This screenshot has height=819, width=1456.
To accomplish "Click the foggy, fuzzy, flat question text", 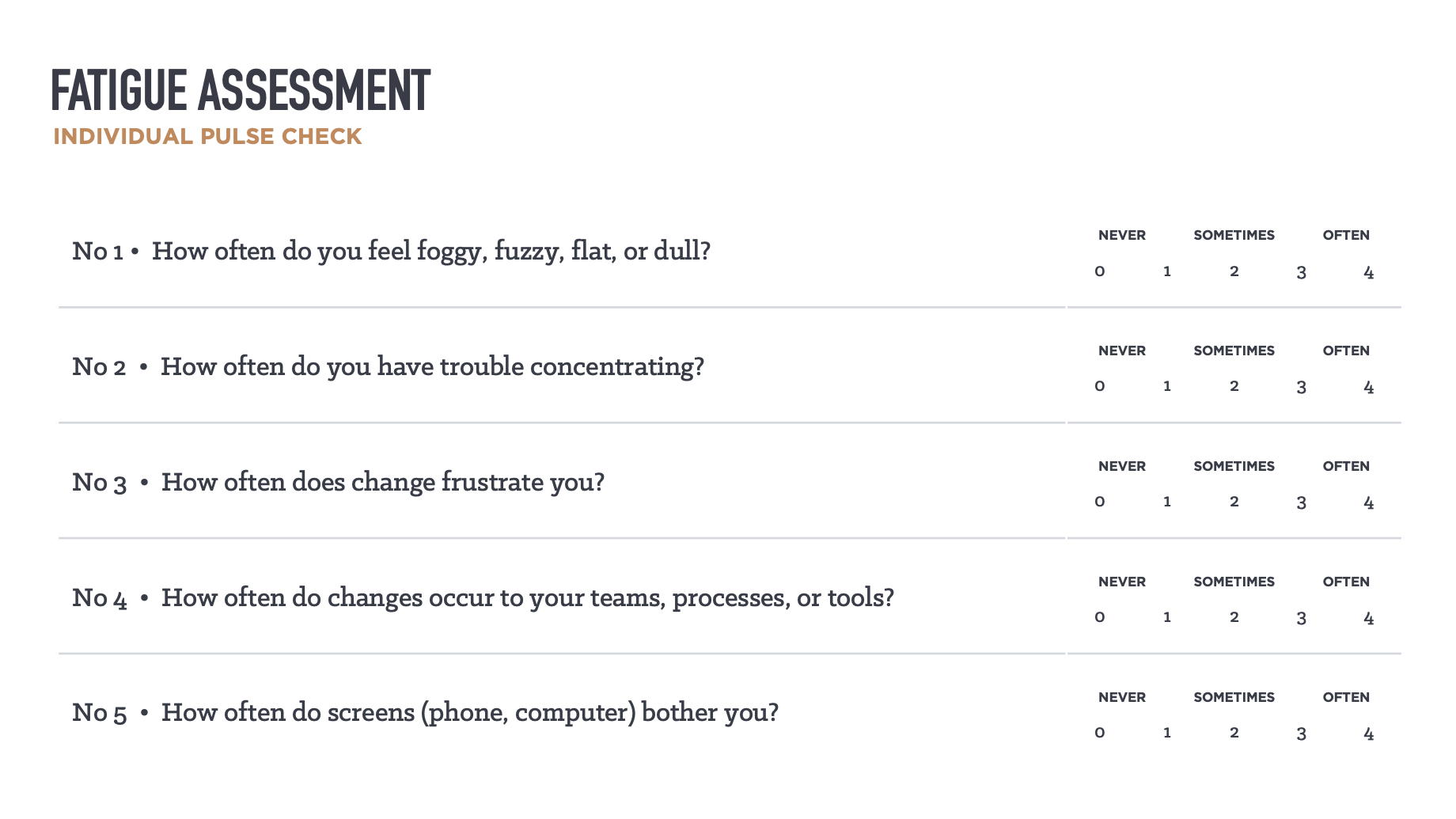I will click(431, 251).
